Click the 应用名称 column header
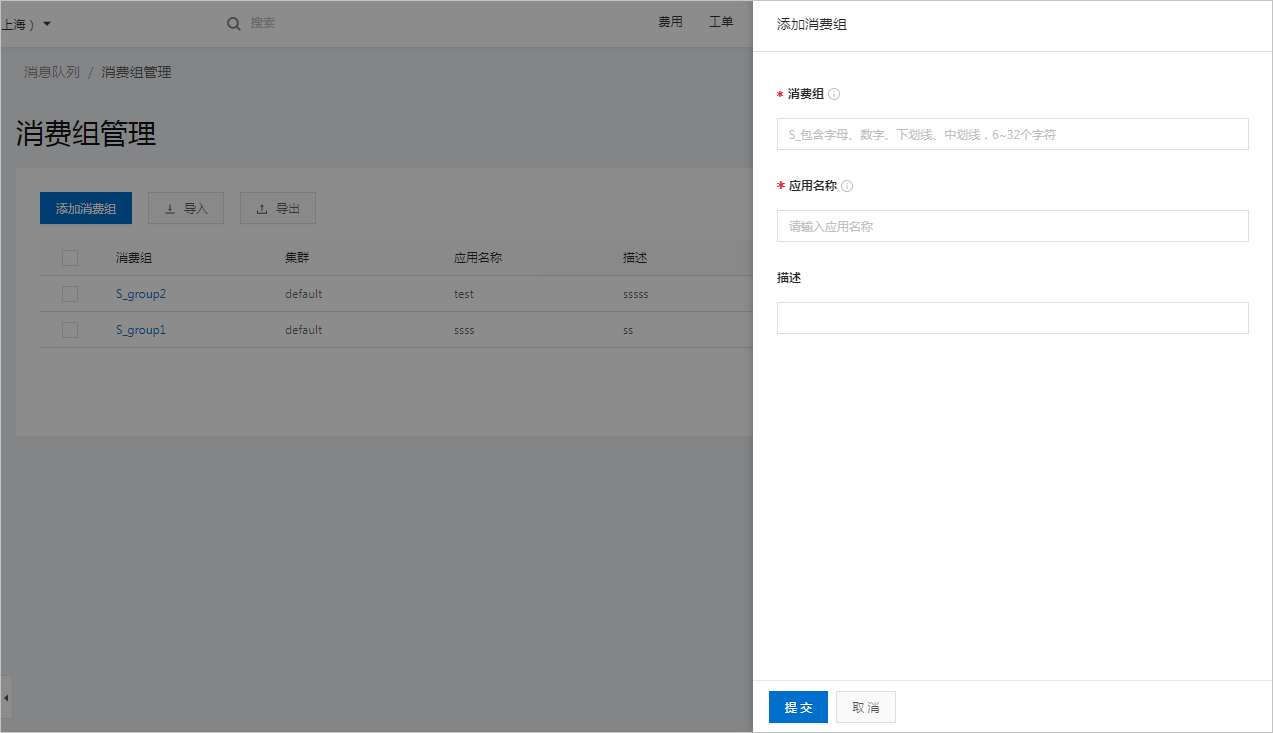This screenshot has height=733, width=1273. click(478, 258)
